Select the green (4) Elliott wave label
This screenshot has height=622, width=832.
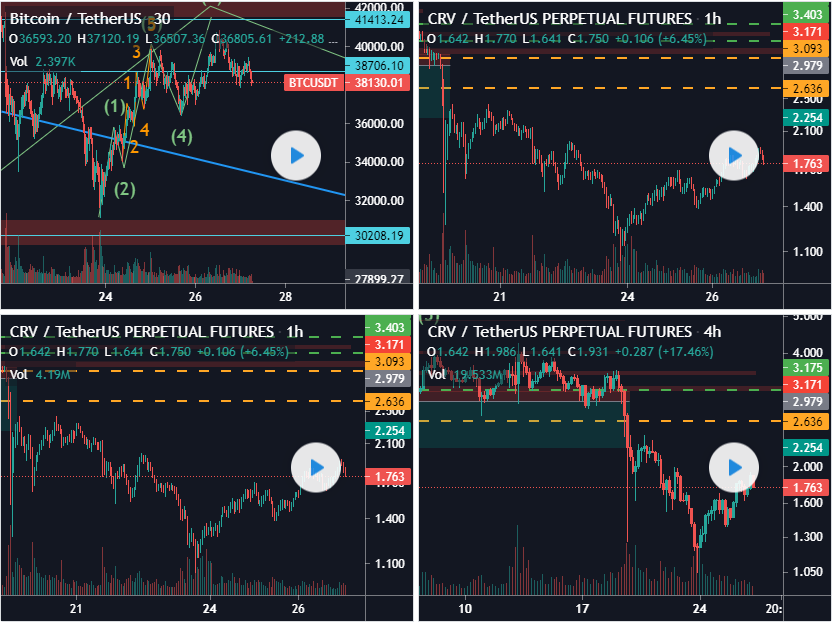click(x=181, y=136)
